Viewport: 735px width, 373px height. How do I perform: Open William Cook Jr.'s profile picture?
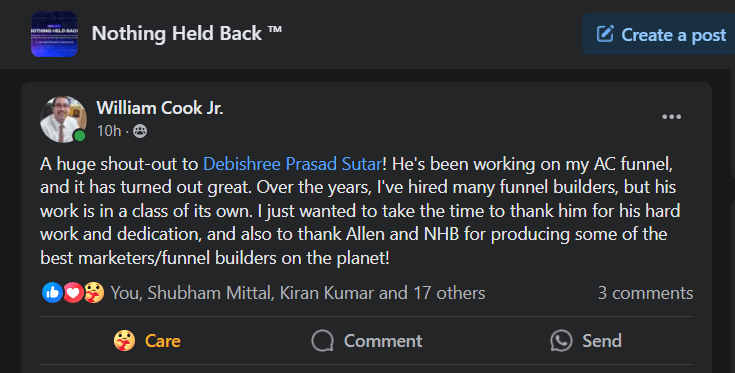pyautogui.click(x=63, y=119)
